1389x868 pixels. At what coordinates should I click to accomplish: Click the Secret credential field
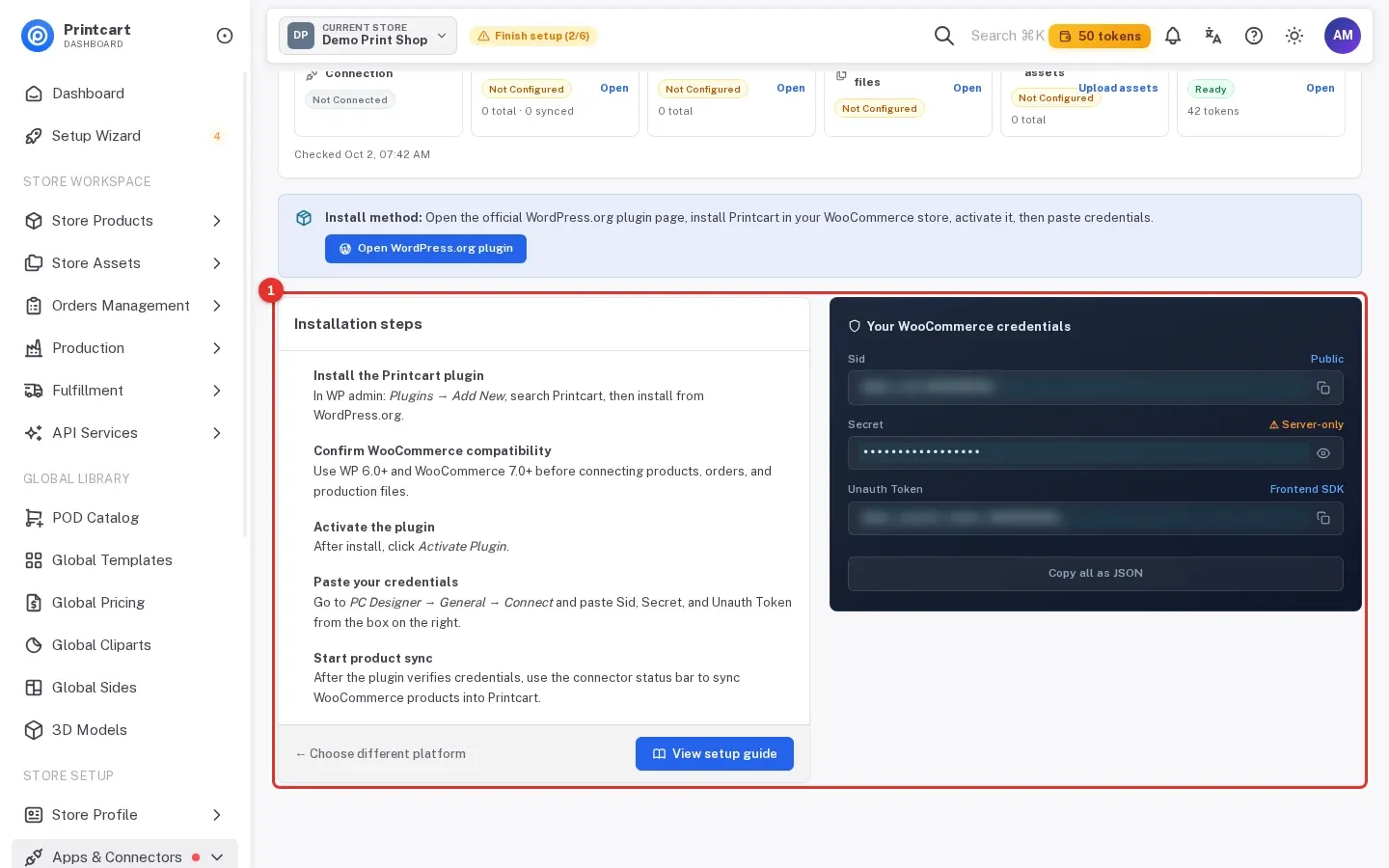1096,453
